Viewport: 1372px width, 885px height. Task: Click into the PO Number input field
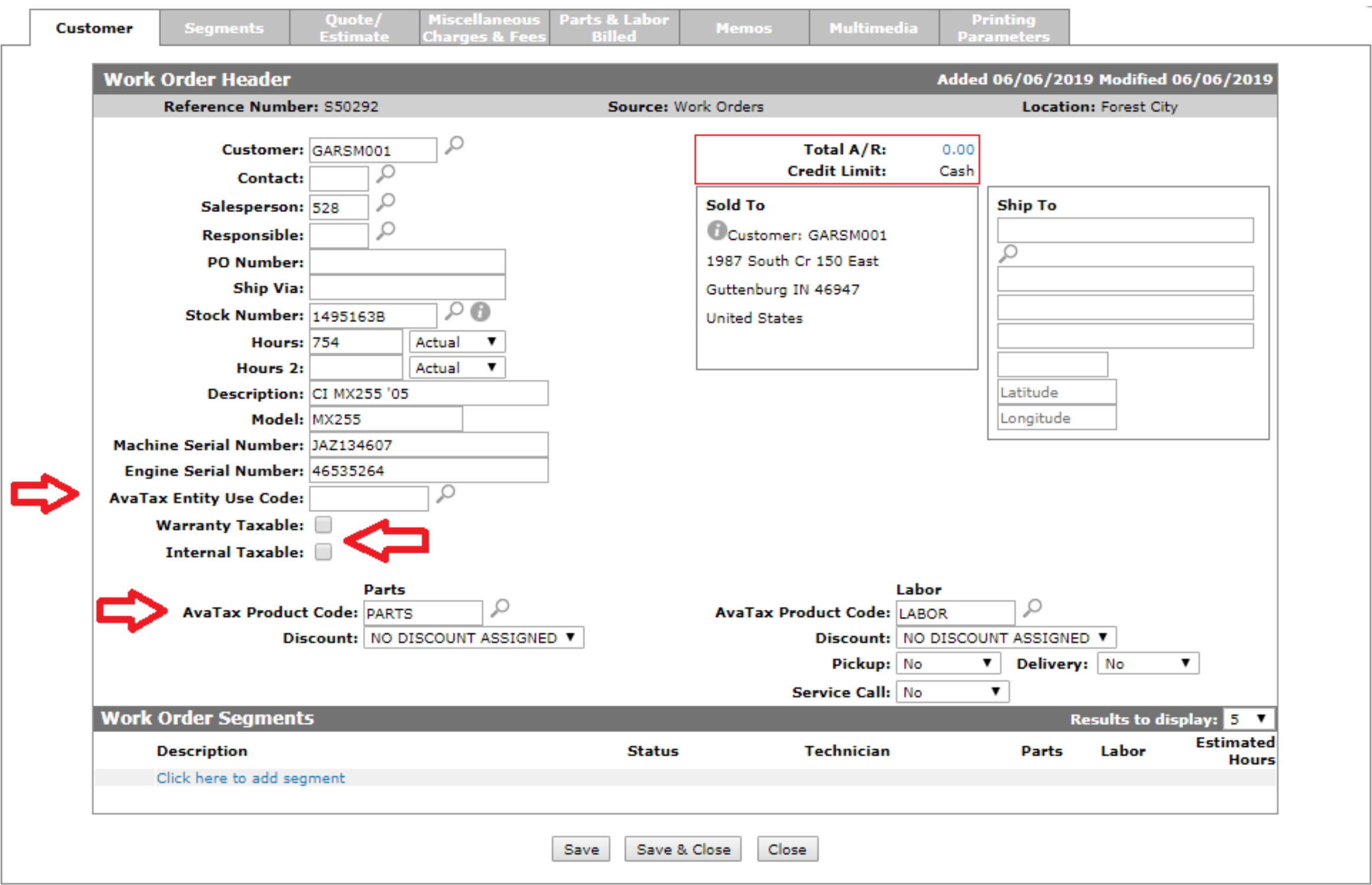coord(407,262)
